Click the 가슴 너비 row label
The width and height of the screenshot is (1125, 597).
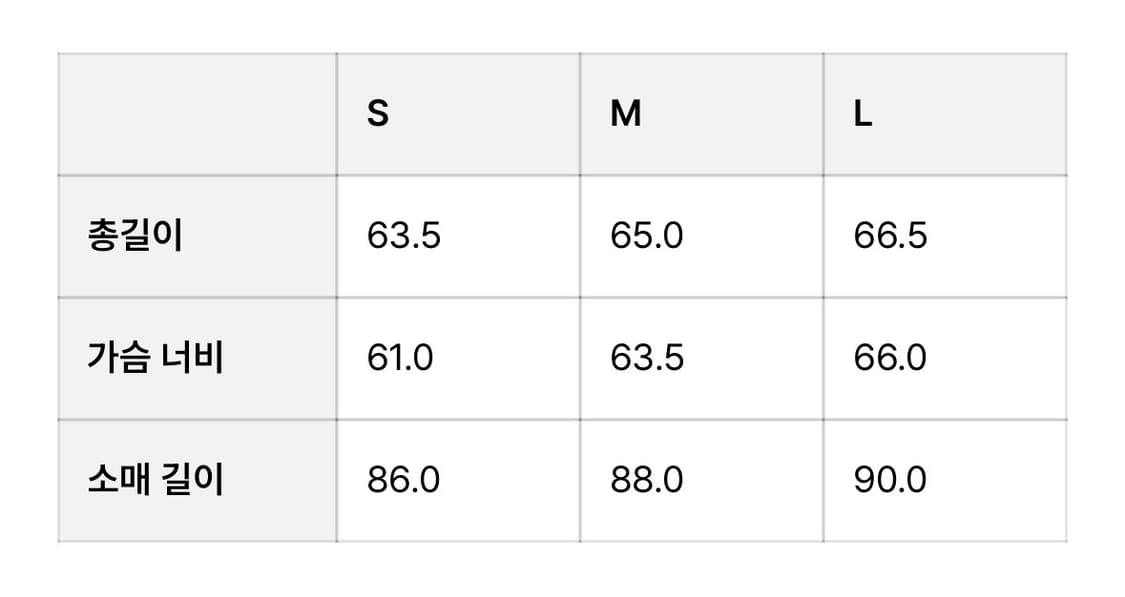pyautogui.click(x=155, y=358)
